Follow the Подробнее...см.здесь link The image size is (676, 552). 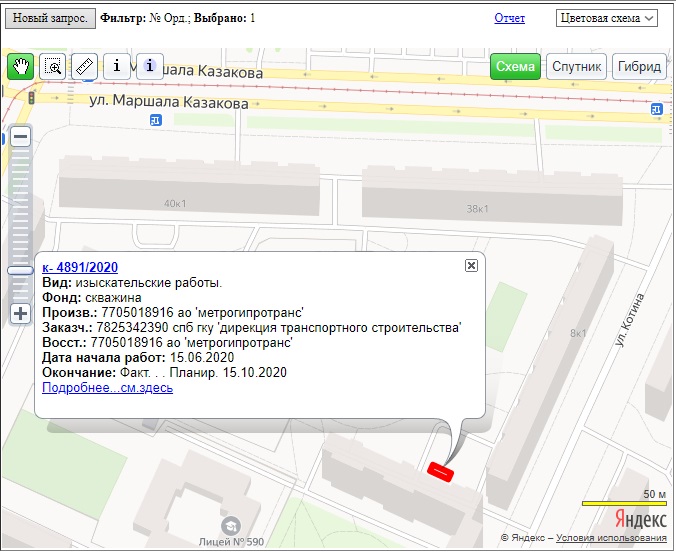pyautogui.click(x=107, y=387)
